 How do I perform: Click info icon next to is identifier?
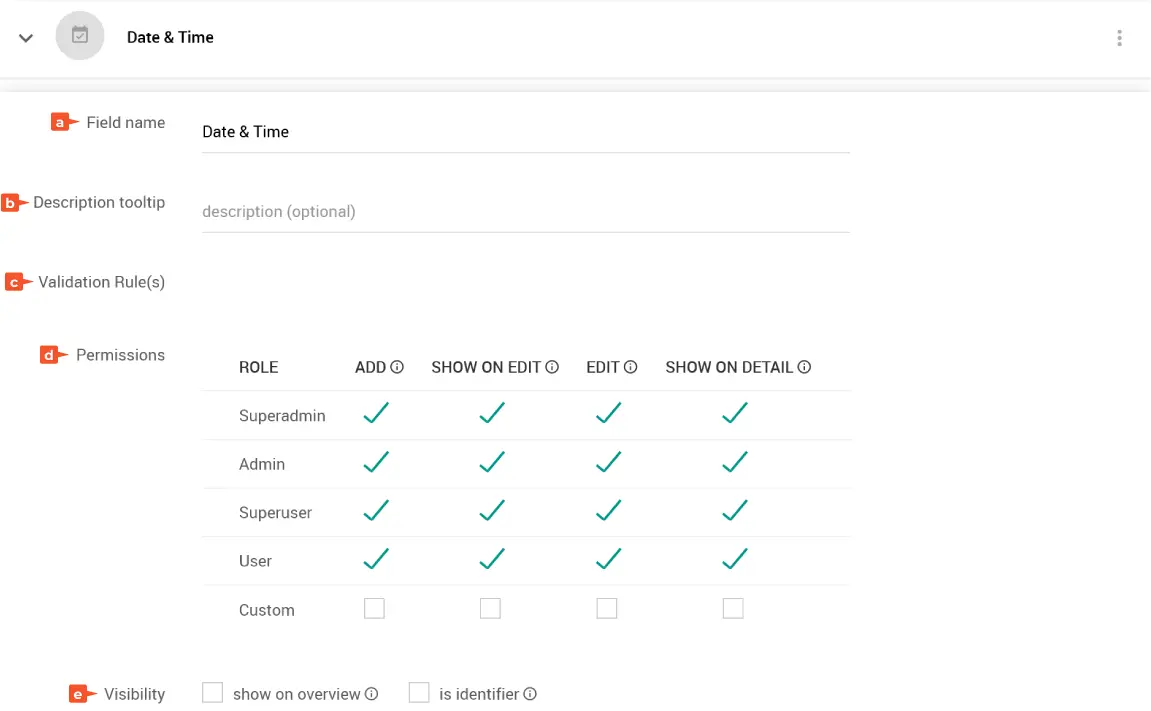click(530, 694)
